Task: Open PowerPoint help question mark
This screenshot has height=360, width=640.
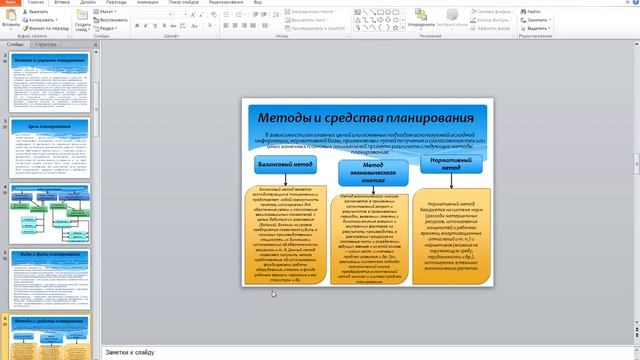Action: click(636, 2)
